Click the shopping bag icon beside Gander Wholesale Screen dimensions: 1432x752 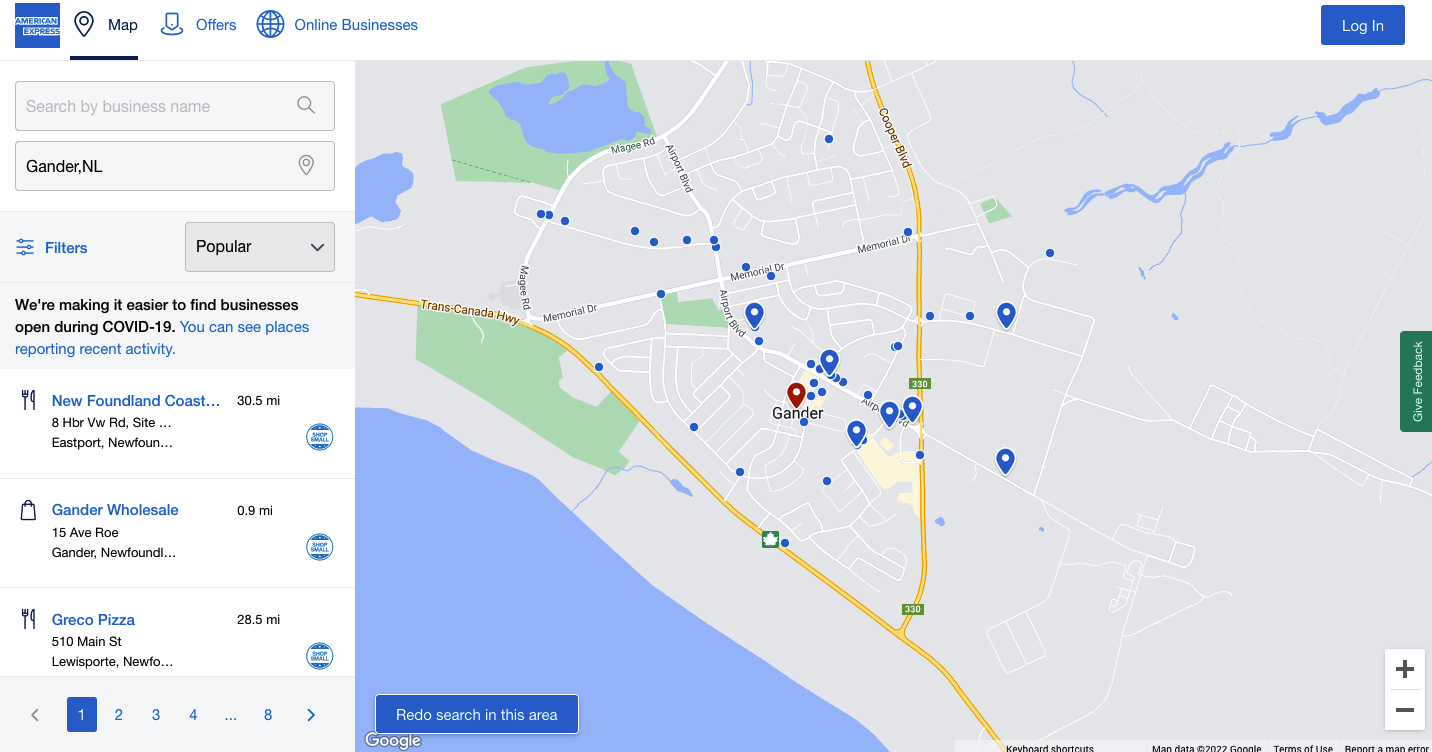point(28,510)
